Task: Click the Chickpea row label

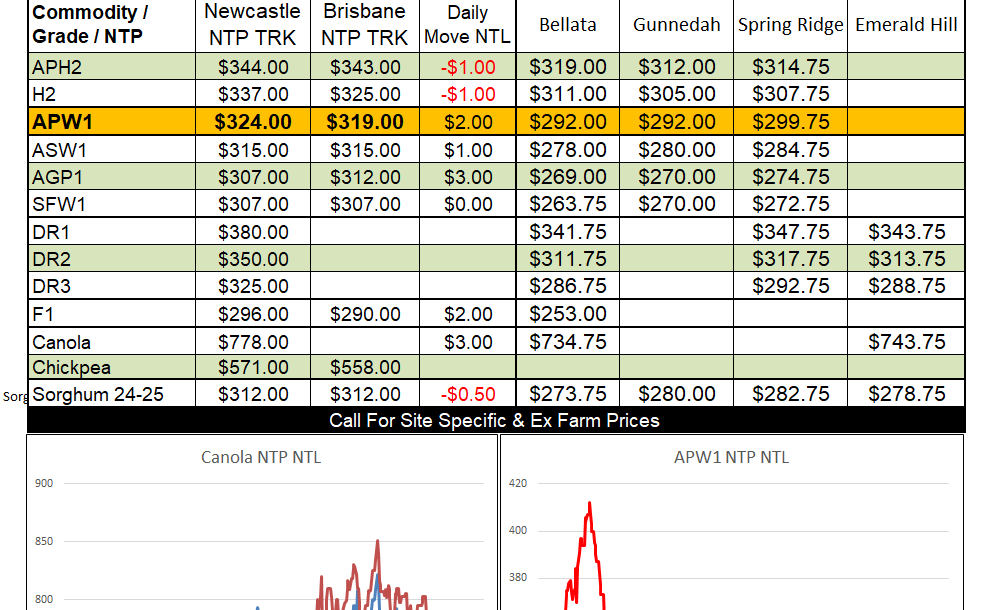Action: 69,367
